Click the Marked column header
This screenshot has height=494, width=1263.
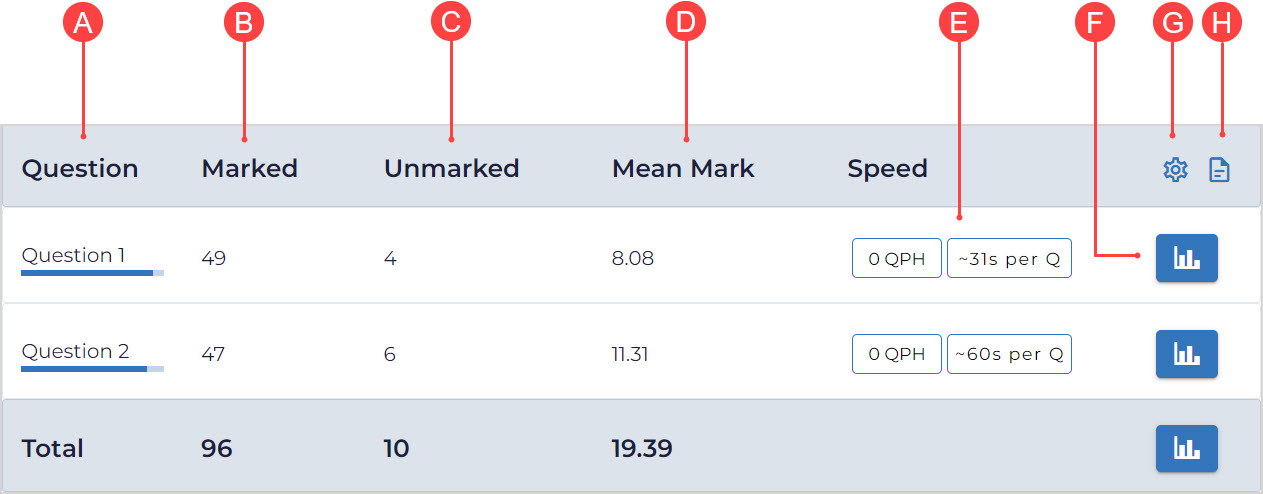point(249,169)
